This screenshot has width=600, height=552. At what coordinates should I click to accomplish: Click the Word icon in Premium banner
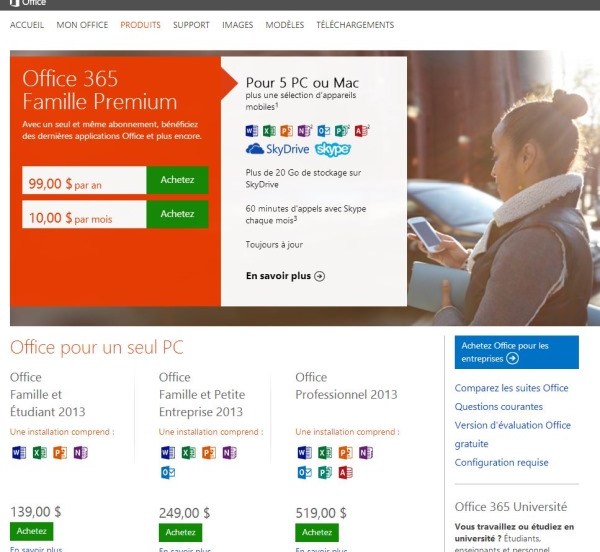tap(251, 131)
